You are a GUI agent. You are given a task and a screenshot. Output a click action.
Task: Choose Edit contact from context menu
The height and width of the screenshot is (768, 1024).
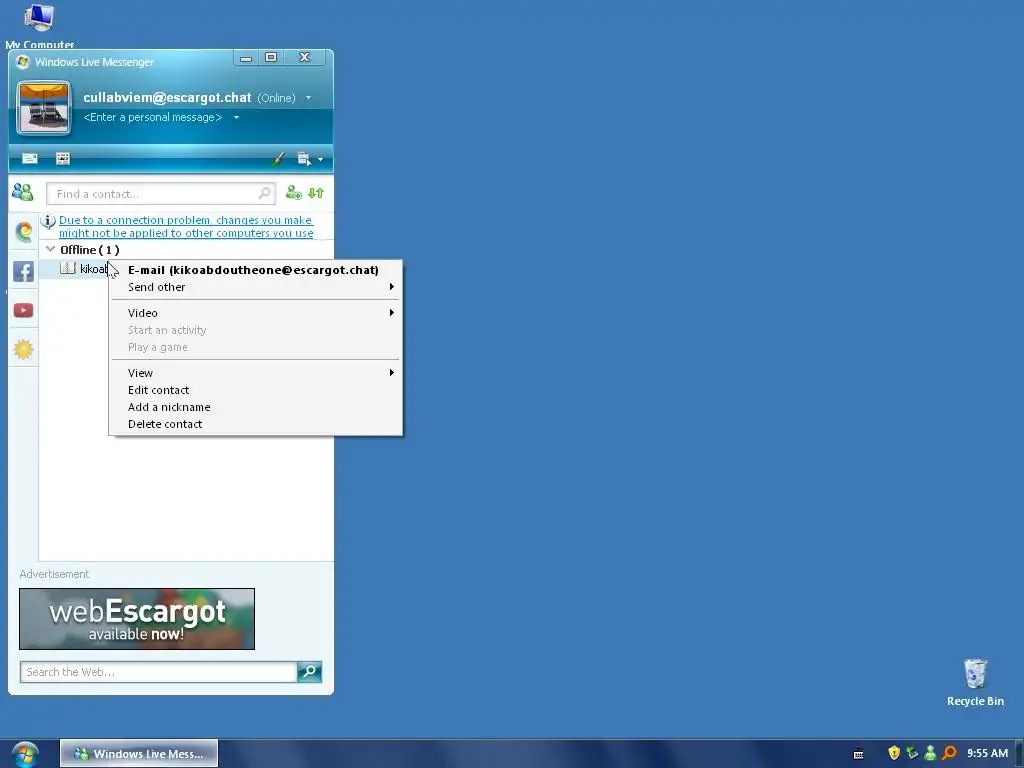[x=255, y=390]
